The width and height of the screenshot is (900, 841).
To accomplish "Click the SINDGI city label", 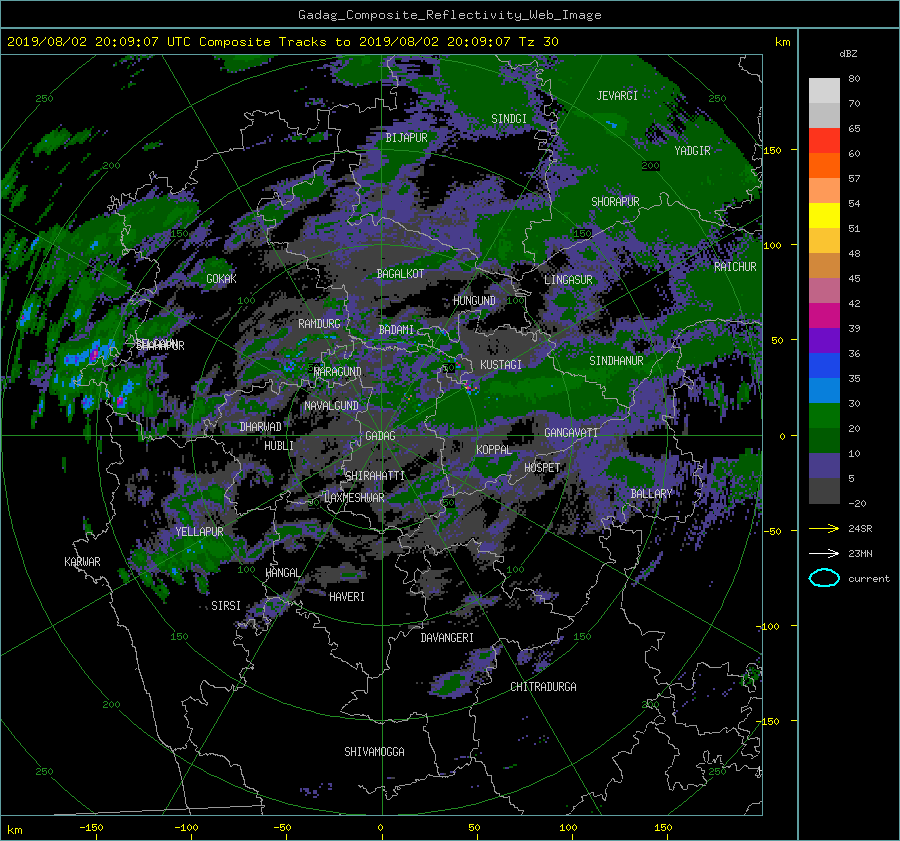I will [x=509, y=119].
